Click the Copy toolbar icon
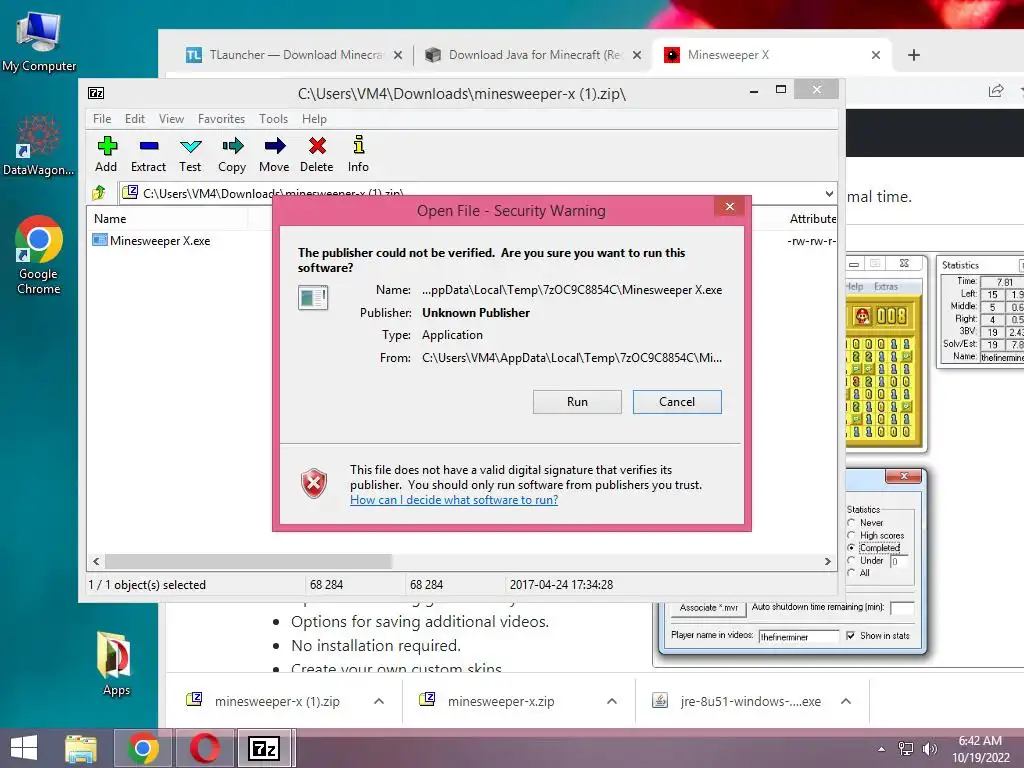 tap(232, 154)
